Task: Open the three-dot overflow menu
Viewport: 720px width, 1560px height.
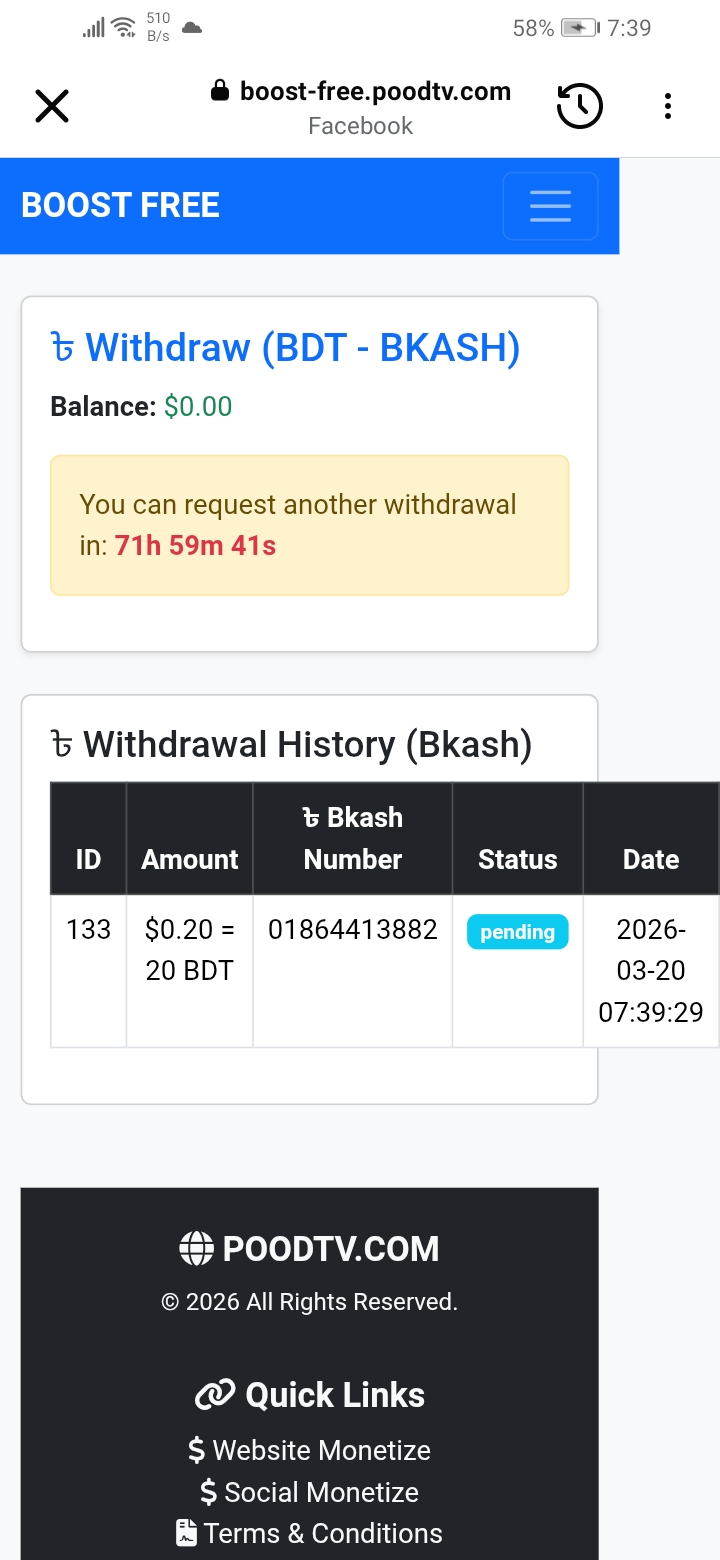Action: coord(668,106)
